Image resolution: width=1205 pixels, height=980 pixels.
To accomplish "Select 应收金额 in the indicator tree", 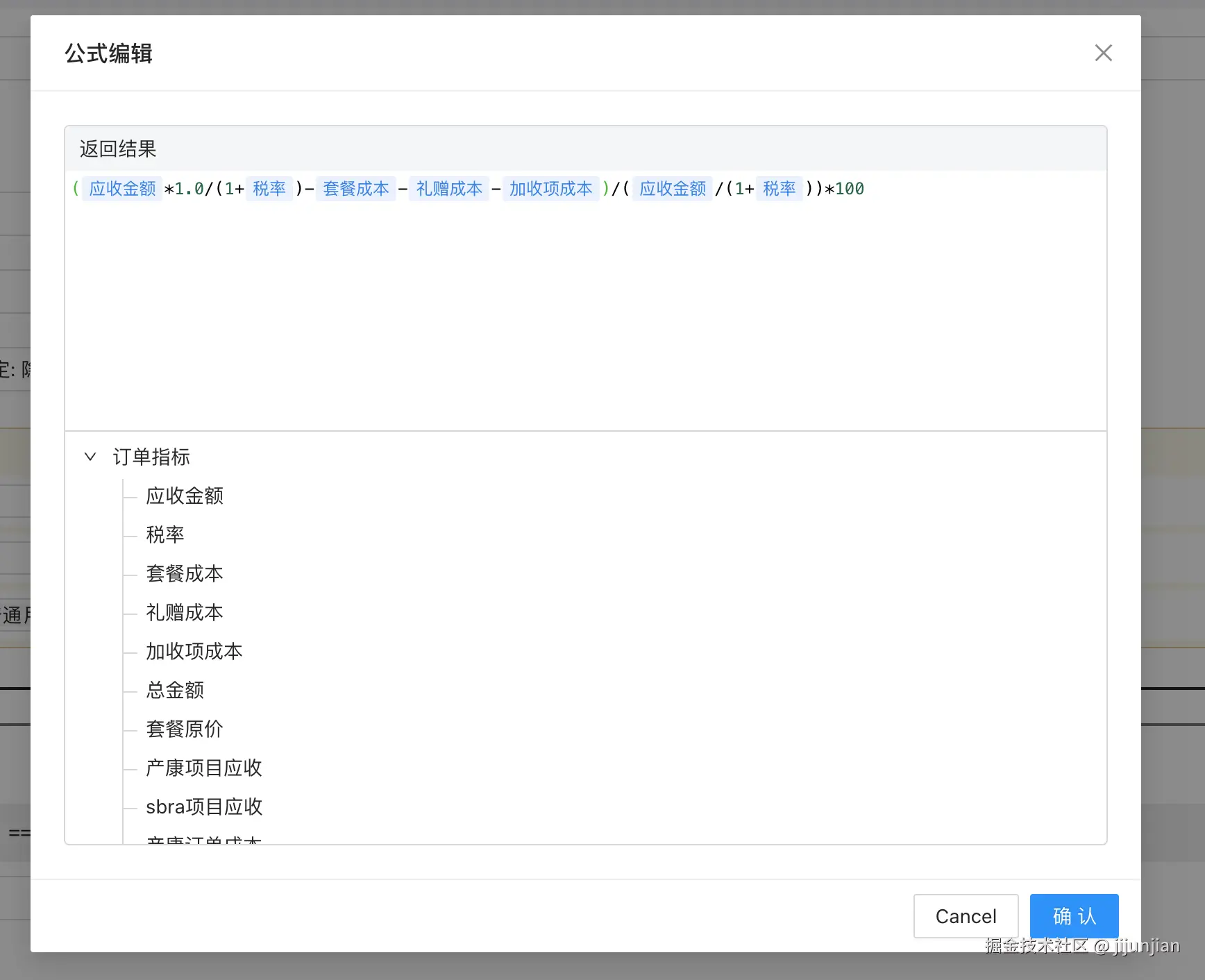I will pyautogui.click(x=185, y=496).
